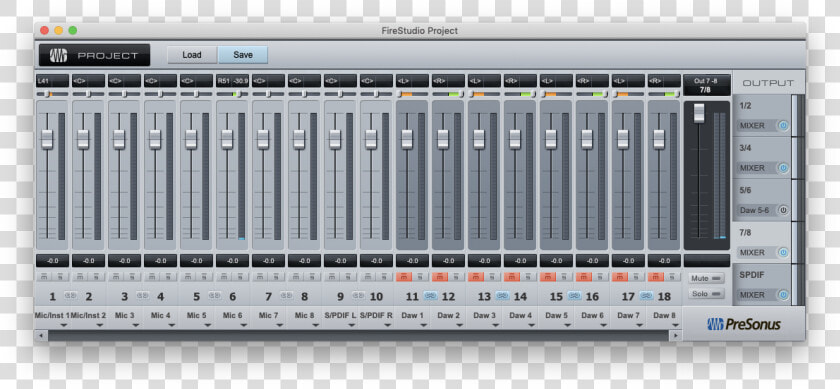Unmute channel 13 with its red M button
This screenshot has height=389, width=840.
(x=476, y=276)
